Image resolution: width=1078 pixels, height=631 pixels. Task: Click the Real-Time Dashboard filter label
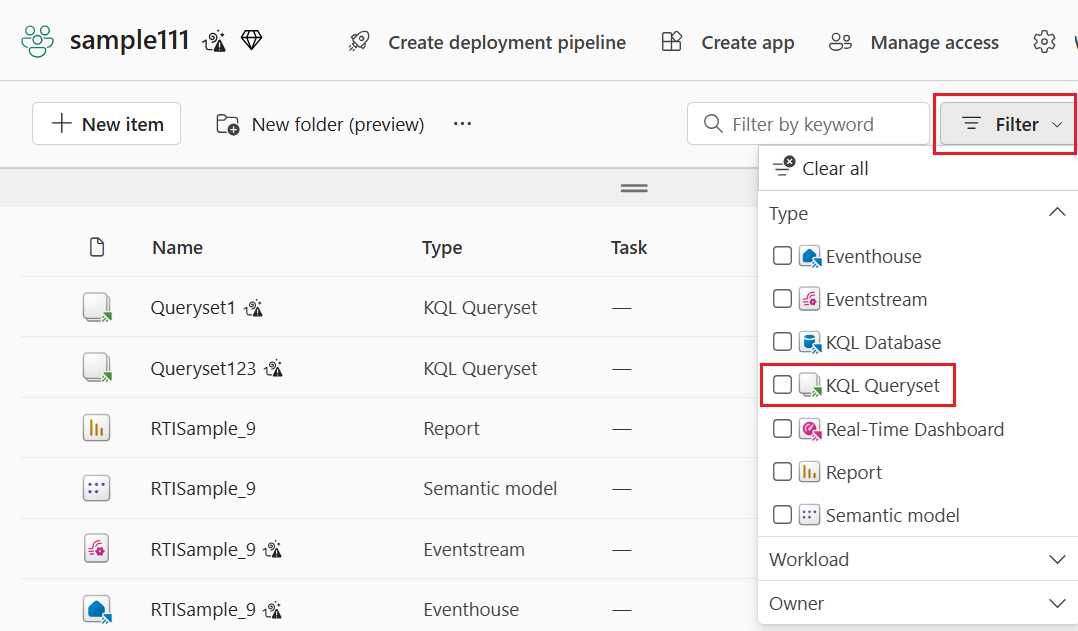tap(914, 430)
